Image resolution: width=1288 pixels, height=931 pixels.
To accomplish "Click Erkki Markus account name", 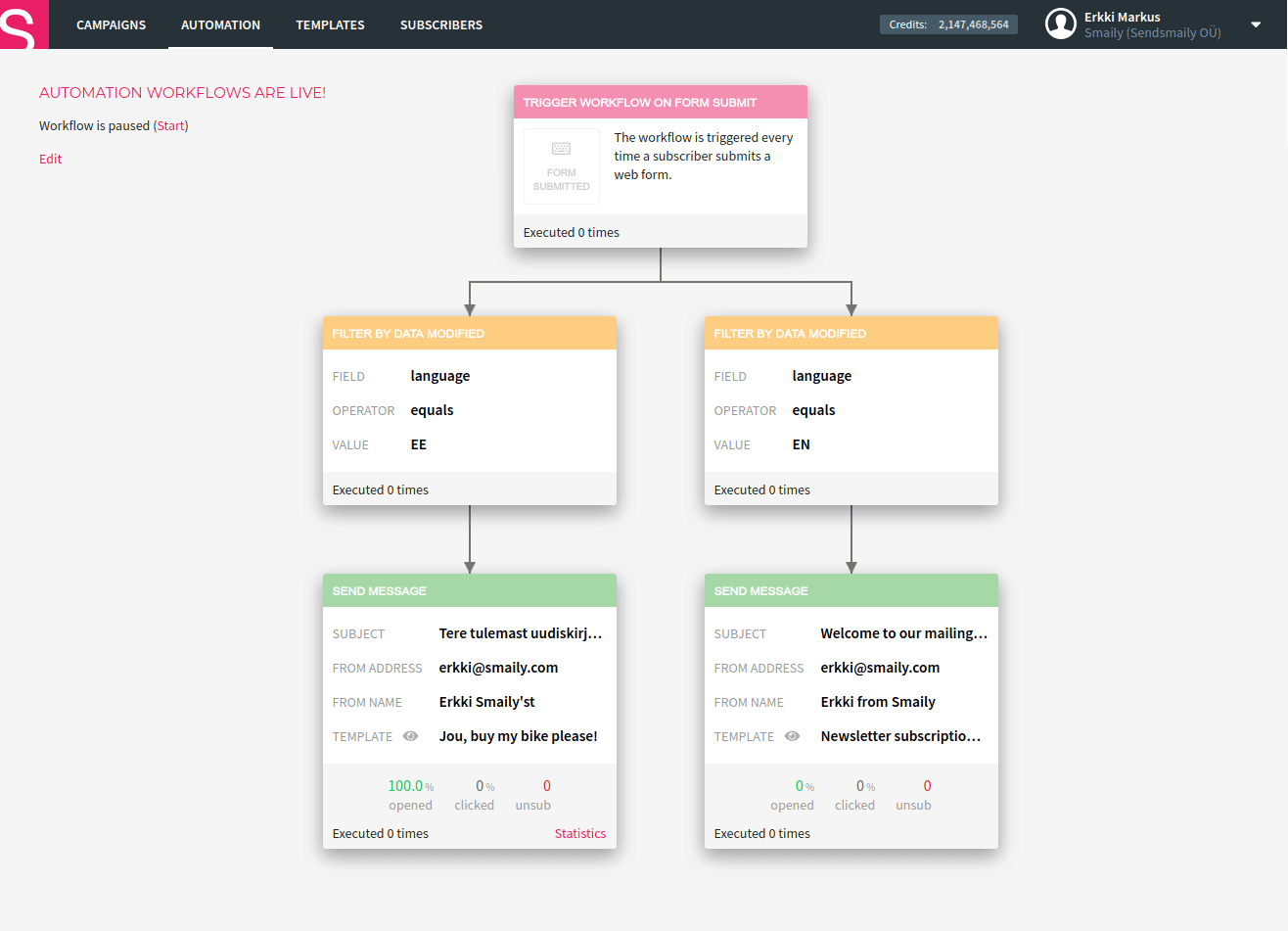I will [1122, 17].
